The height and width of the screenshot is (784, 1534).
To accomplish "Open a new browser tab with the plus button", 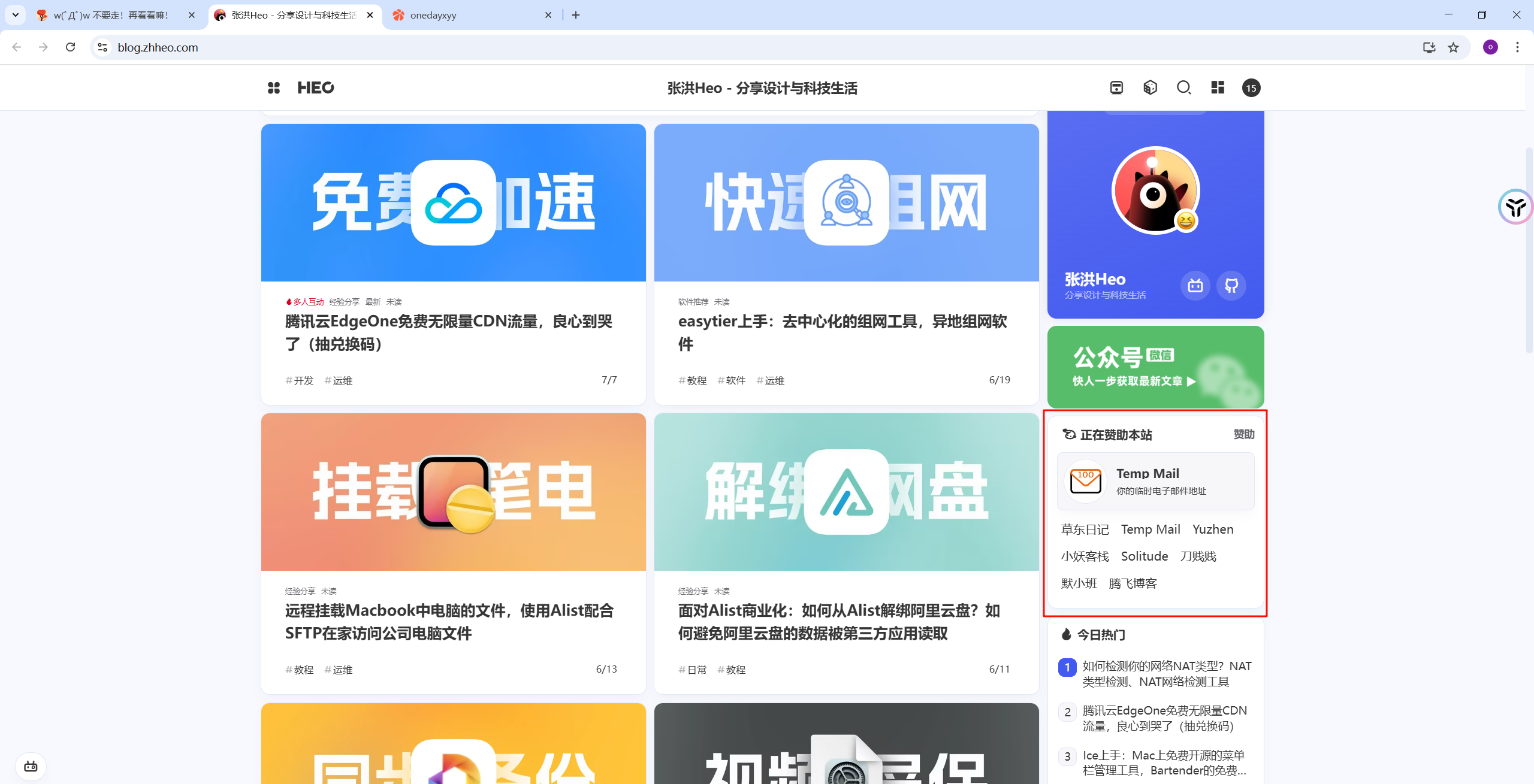I will point(576,15).
